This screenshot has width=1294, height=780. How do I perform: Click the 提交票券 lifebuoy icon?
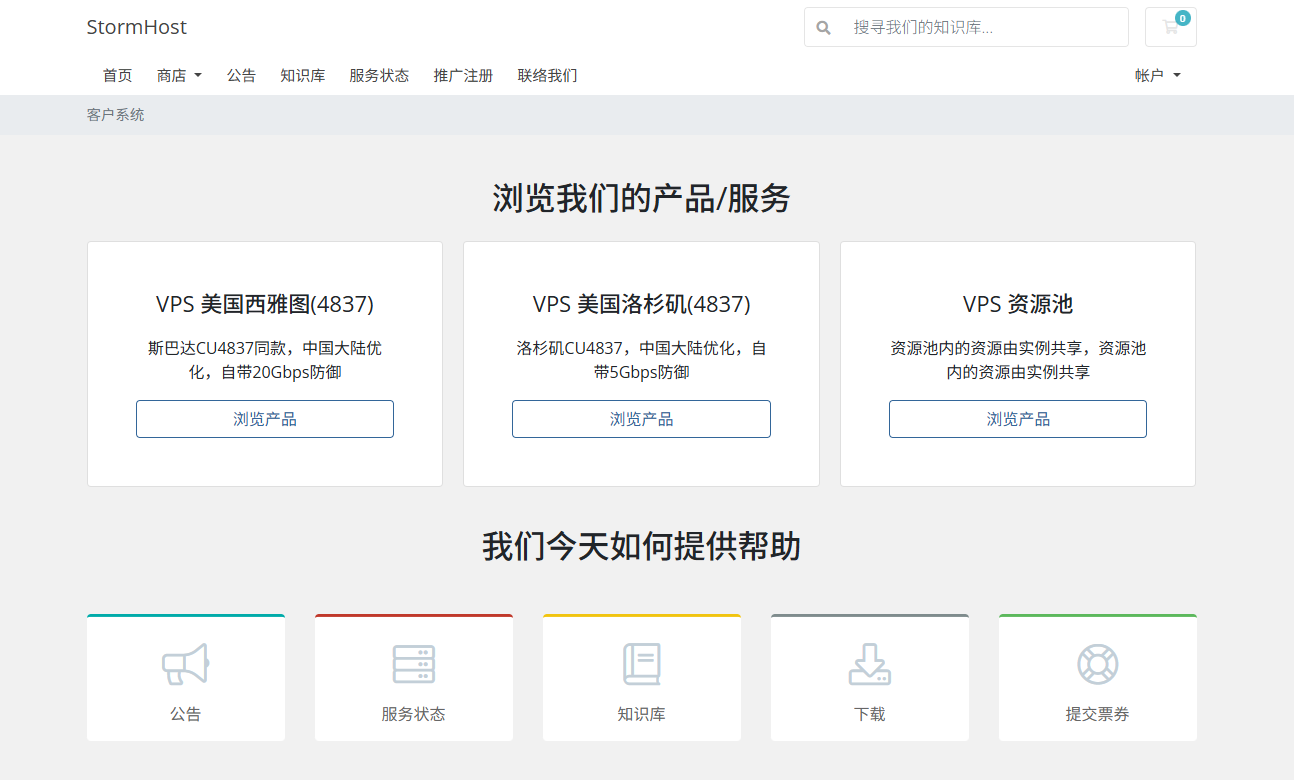click(1097, 664)
